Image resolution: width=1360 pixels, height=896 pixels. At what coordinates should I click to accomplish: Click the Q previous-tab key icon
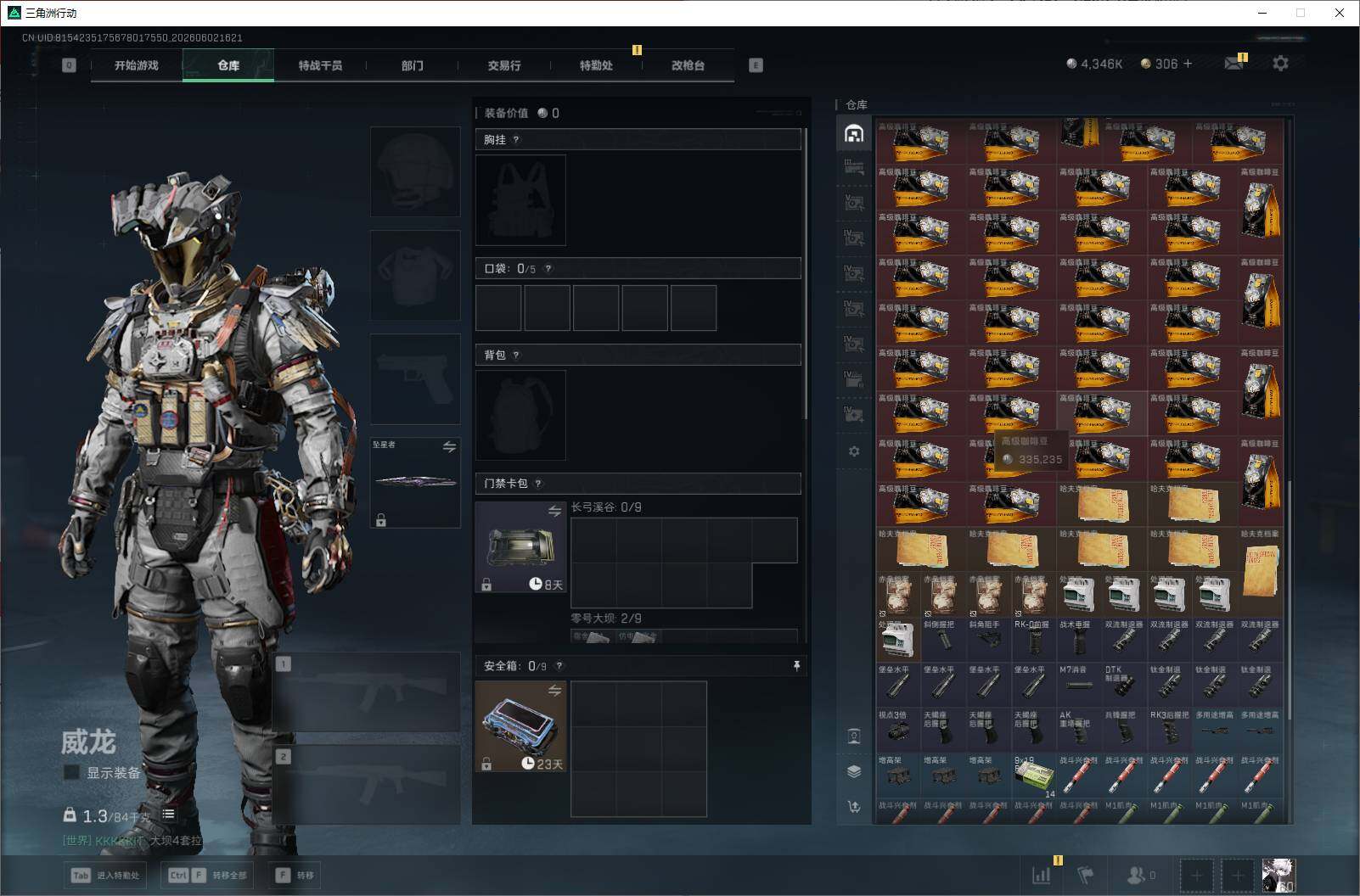tap(69, 65)
